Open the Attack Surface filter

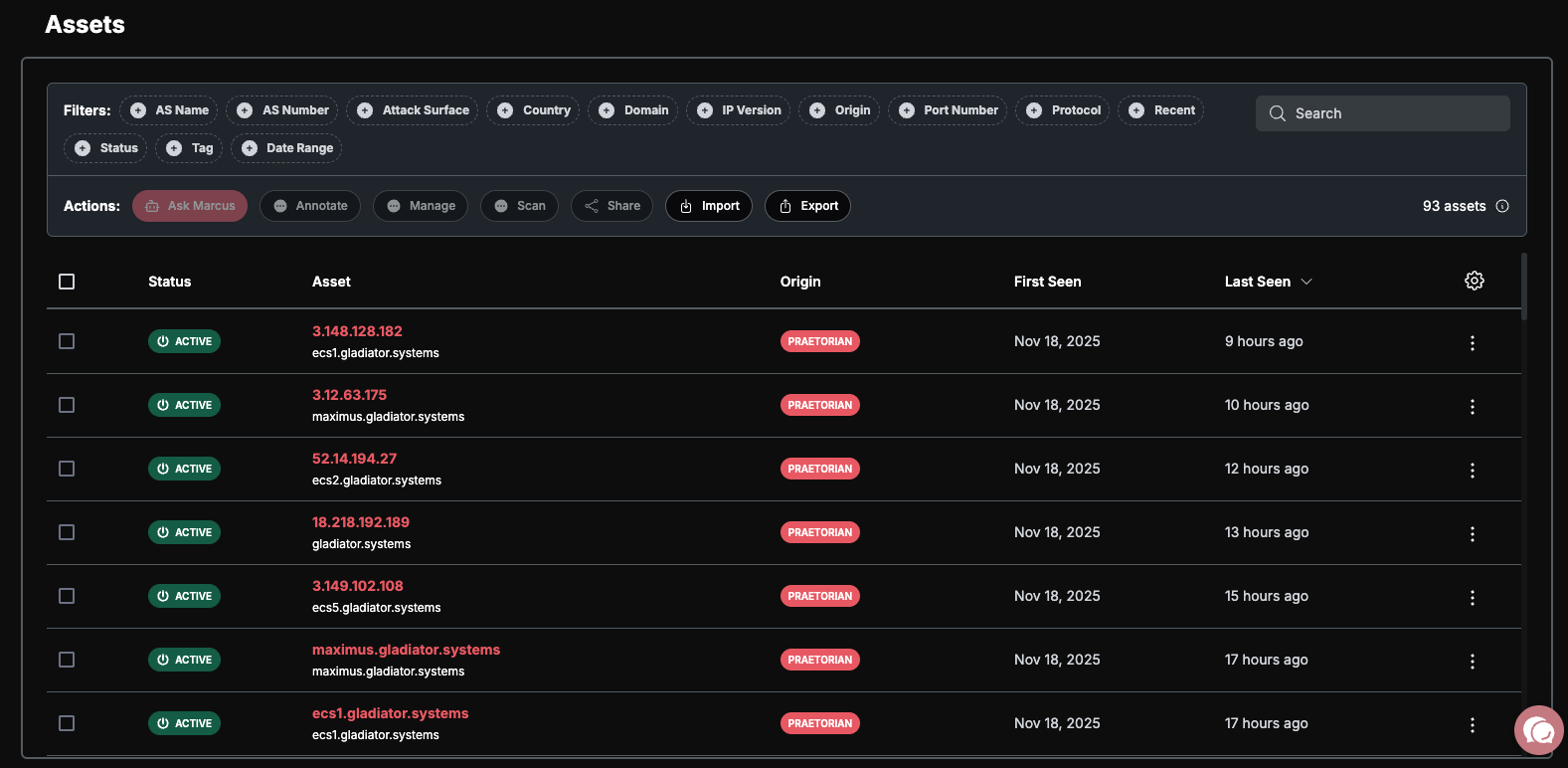pyautogui.click(x=413, y=110)
